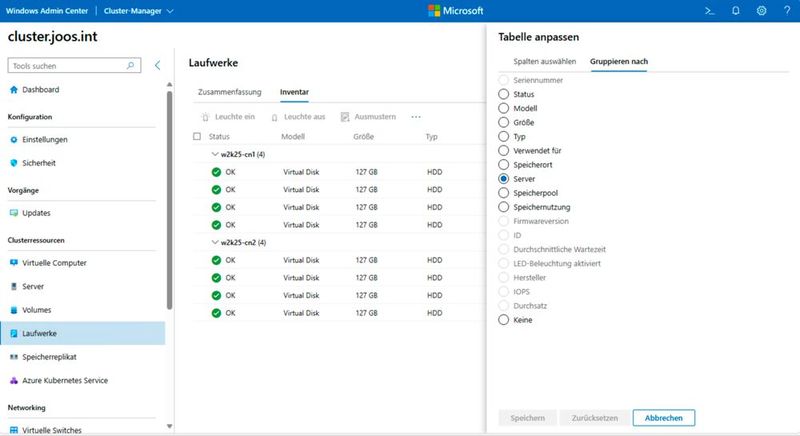Viewport: 800px width, 436px height.
Task: Click the Ausmustern retire icon
Action: tap(345, 117)
